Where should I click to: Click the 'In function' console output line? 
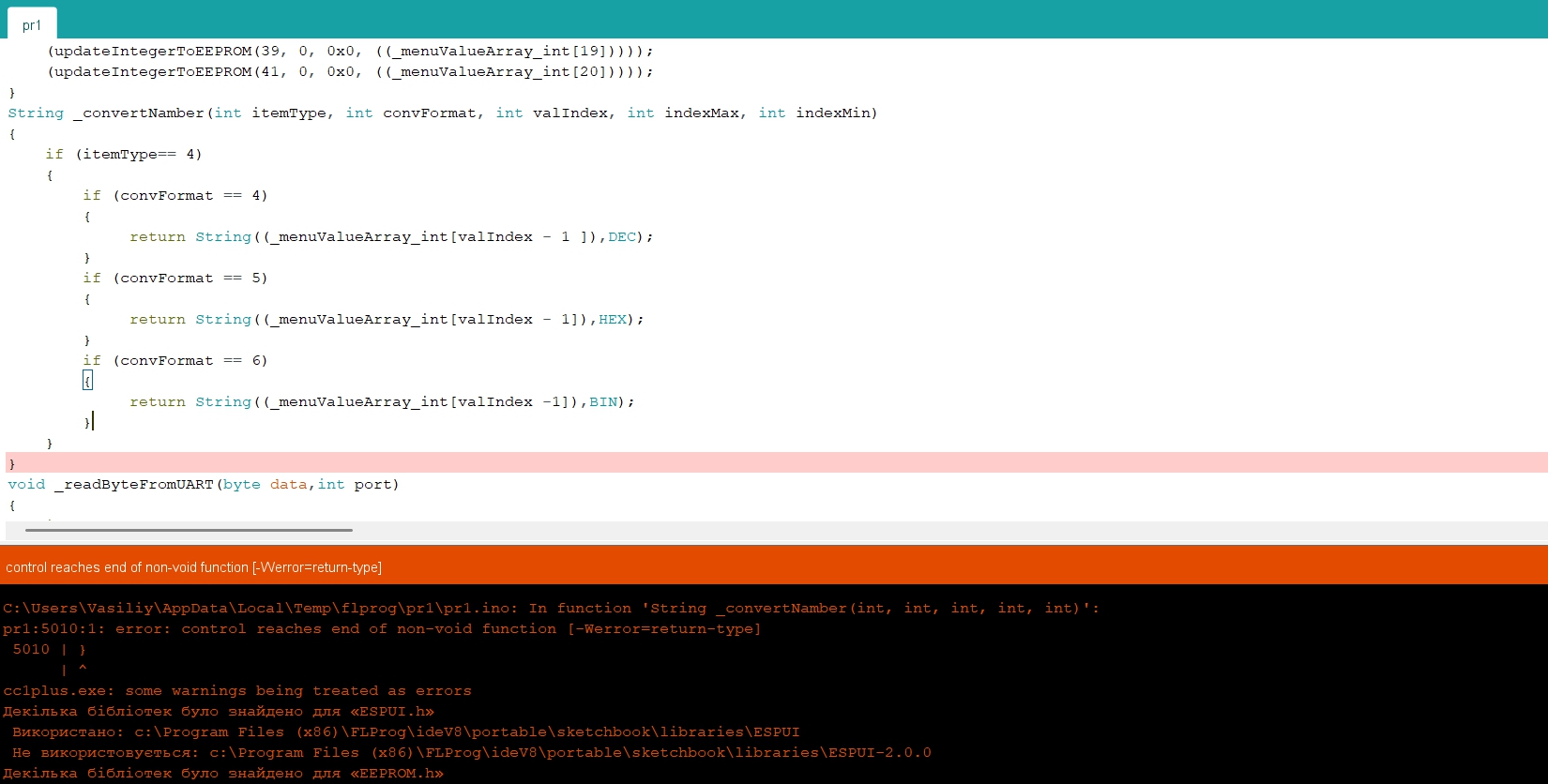click(x=550, y=609)
